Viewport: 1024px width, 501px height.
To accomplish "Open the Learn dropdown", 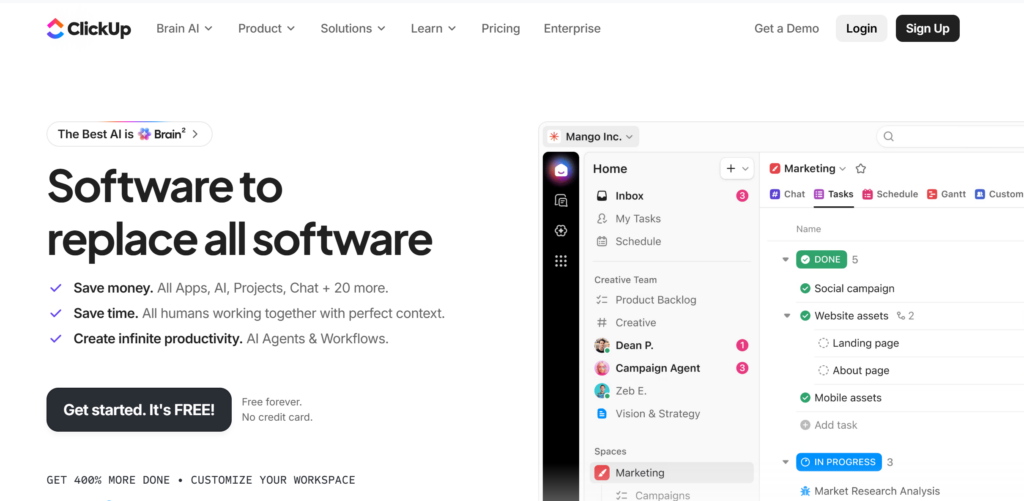I will (433, 29).
